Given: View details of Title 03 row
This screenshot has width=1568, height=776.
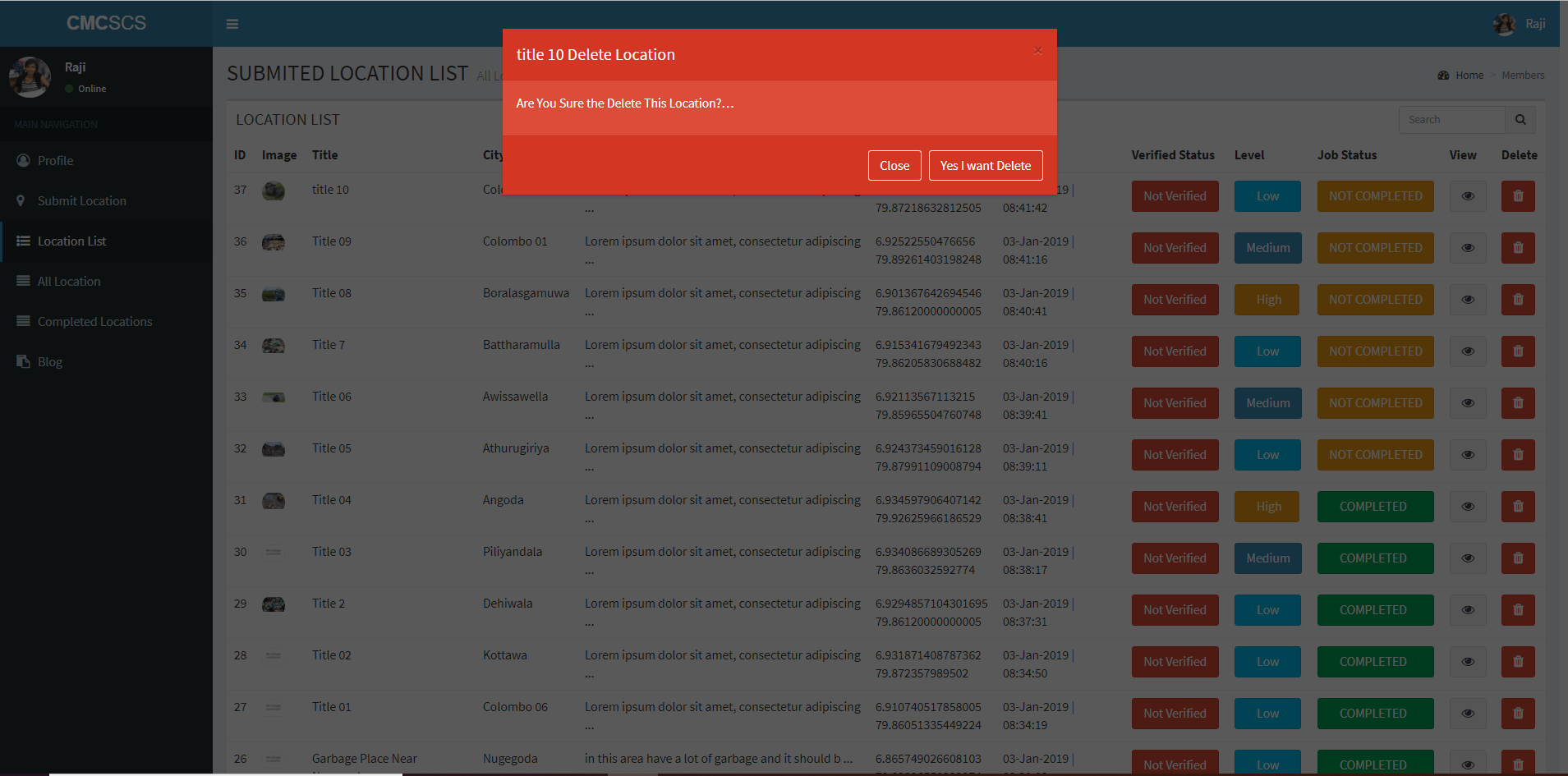Looking at the screenshot, I should coord(1468,558).
